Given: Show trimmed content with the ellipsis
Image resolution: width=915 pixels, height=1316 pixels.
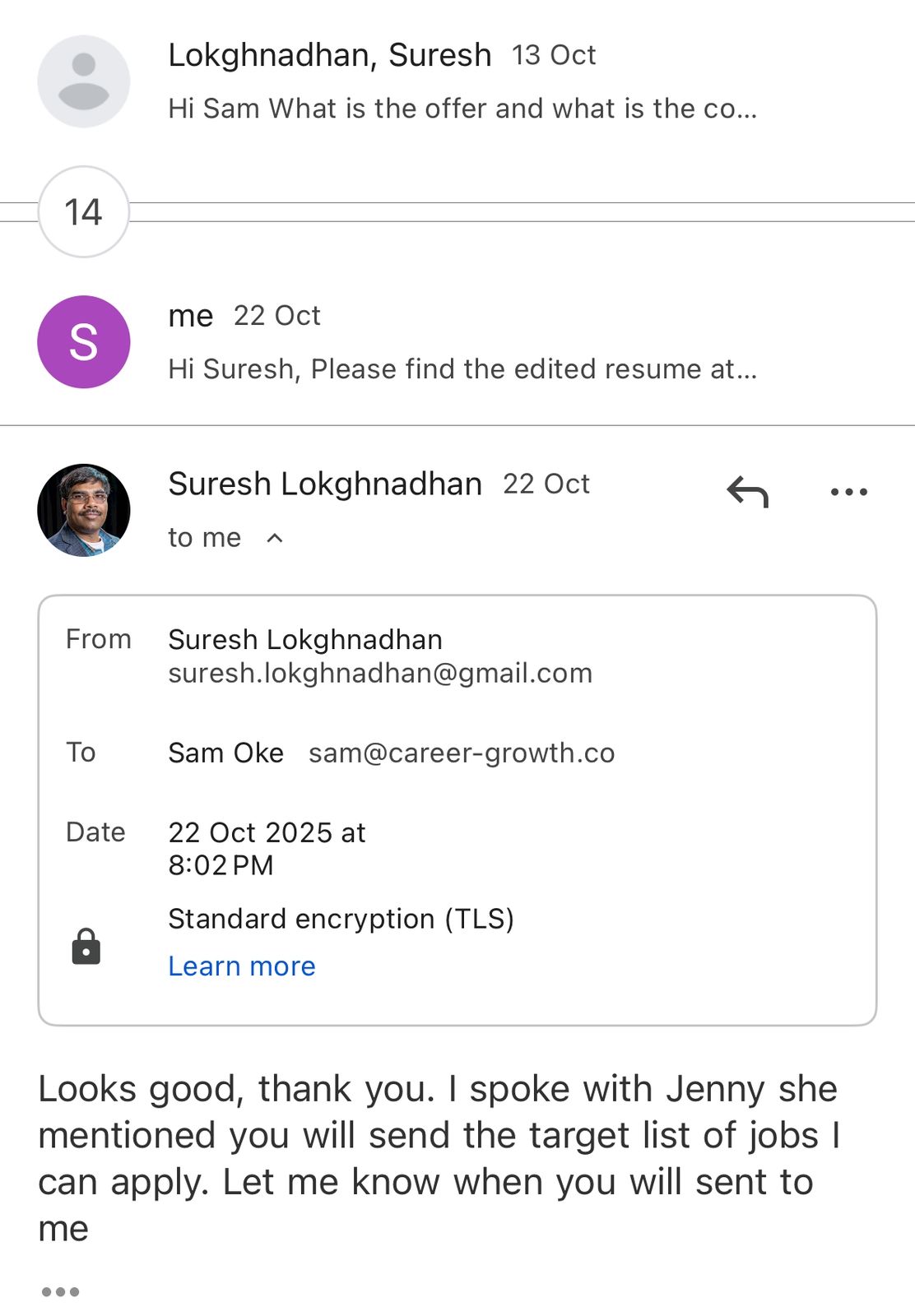Looking at the screenshot, I should point(61,1291).
